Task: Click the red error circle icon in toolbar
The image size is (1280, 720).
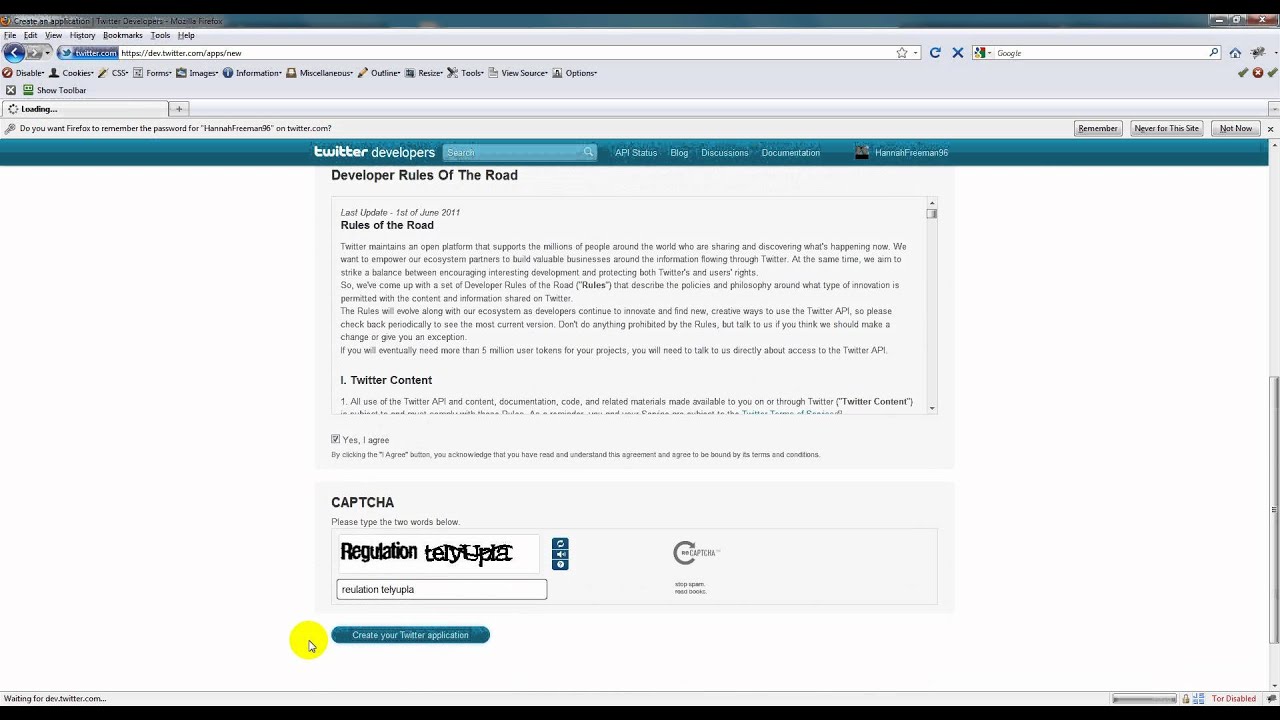Action: [1258, 73]
